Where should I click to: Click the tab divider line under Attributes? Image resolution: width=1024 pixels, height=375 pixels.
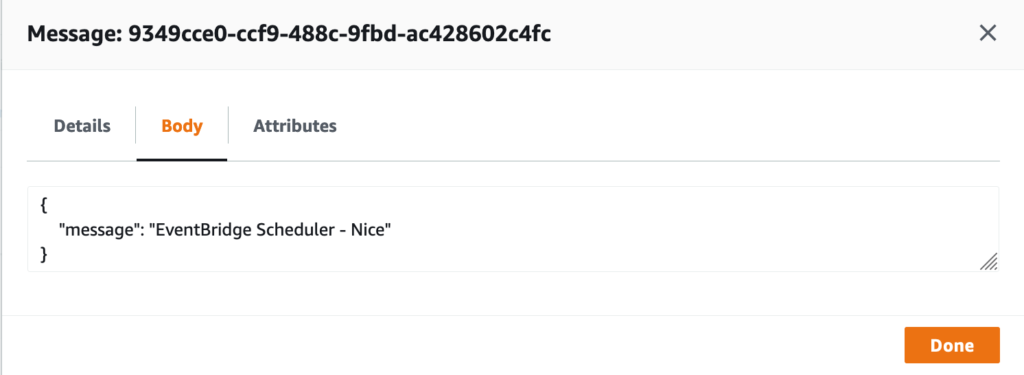click(295, 160)
